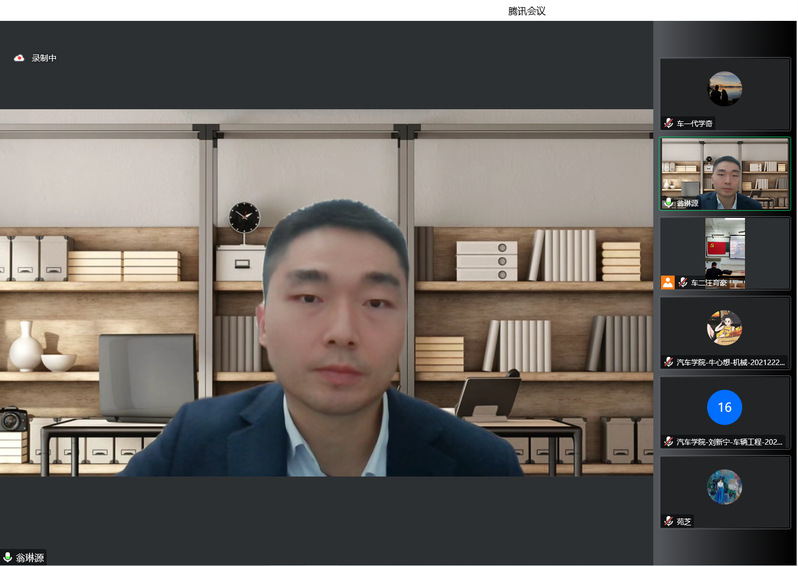Click orange host badge on 车二汪育豪 tile

click(668, 282)
